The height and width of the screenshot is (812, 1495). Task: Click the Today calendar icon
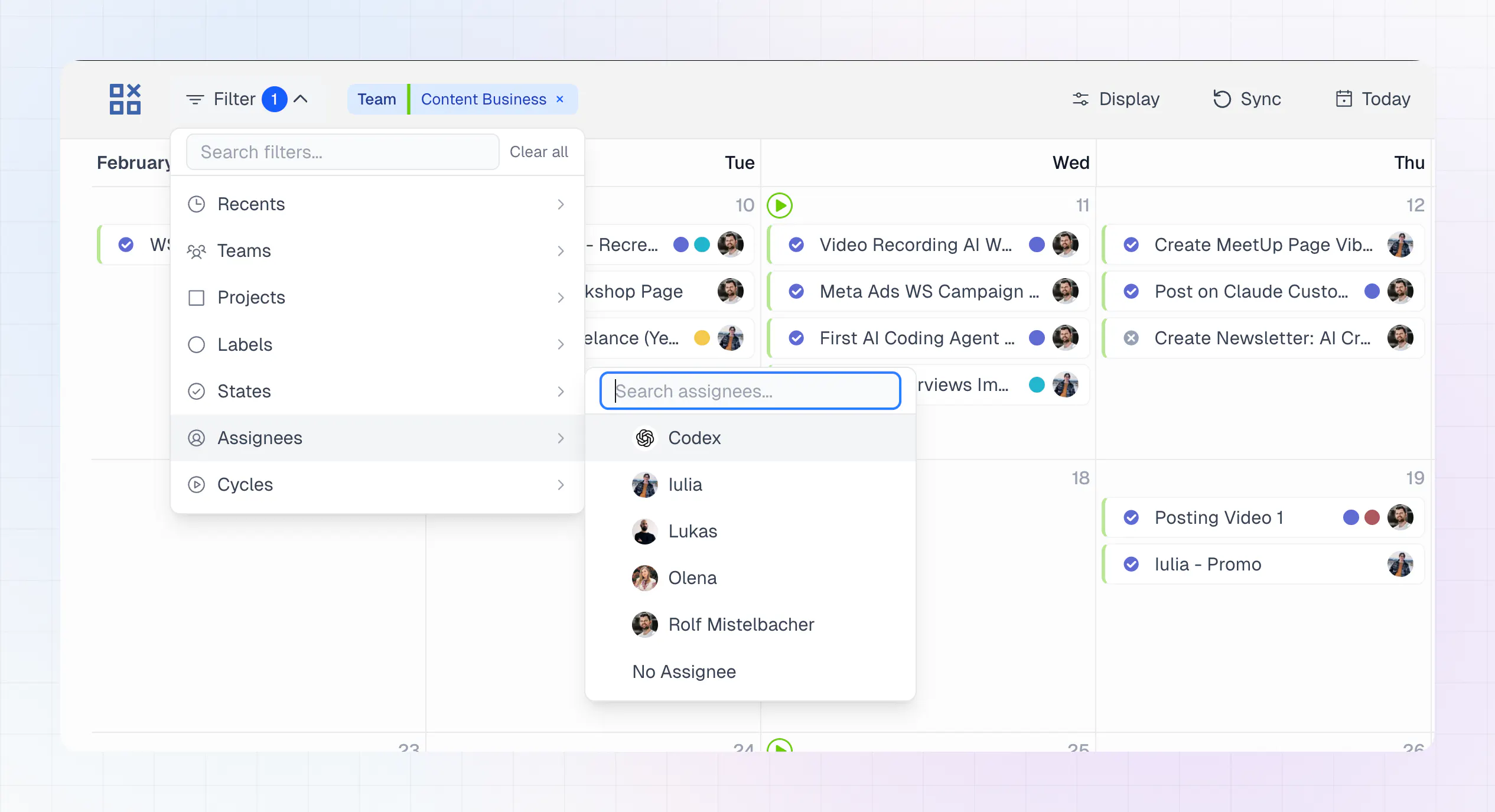click(1344, 99)
